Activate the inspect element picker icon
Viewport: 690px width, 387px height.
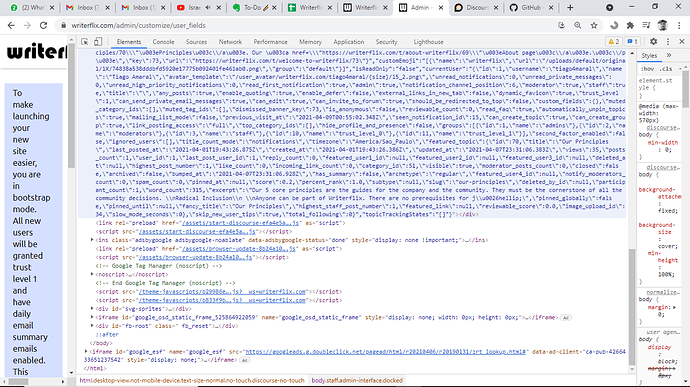(x=85, y=42)
